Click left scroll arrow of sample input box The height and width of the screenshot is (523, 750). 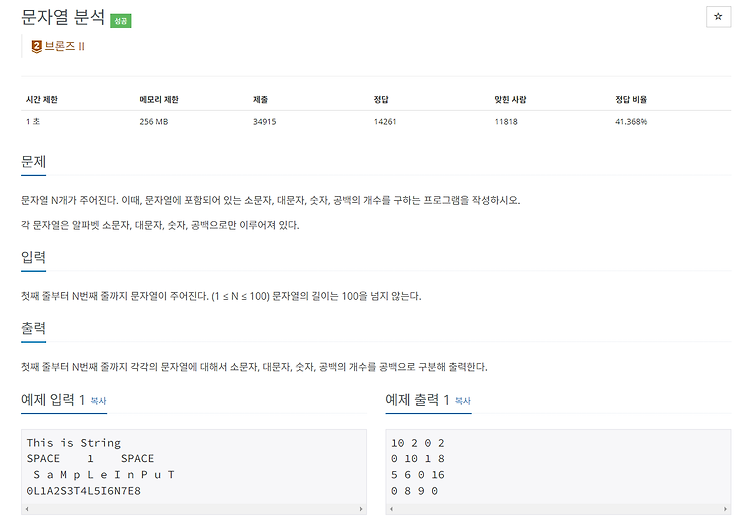click(27, 509)
